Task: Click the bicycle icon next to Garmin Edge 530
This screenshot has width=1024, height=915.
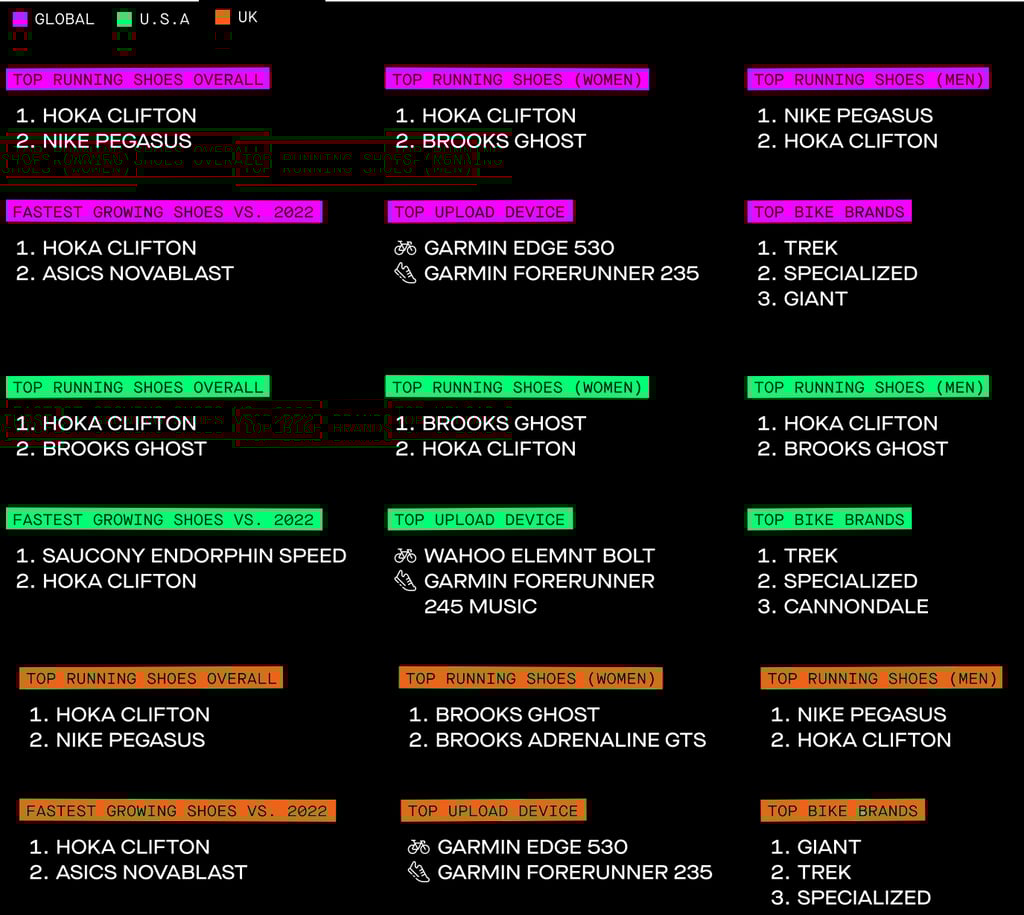Action: click(407, 247)
